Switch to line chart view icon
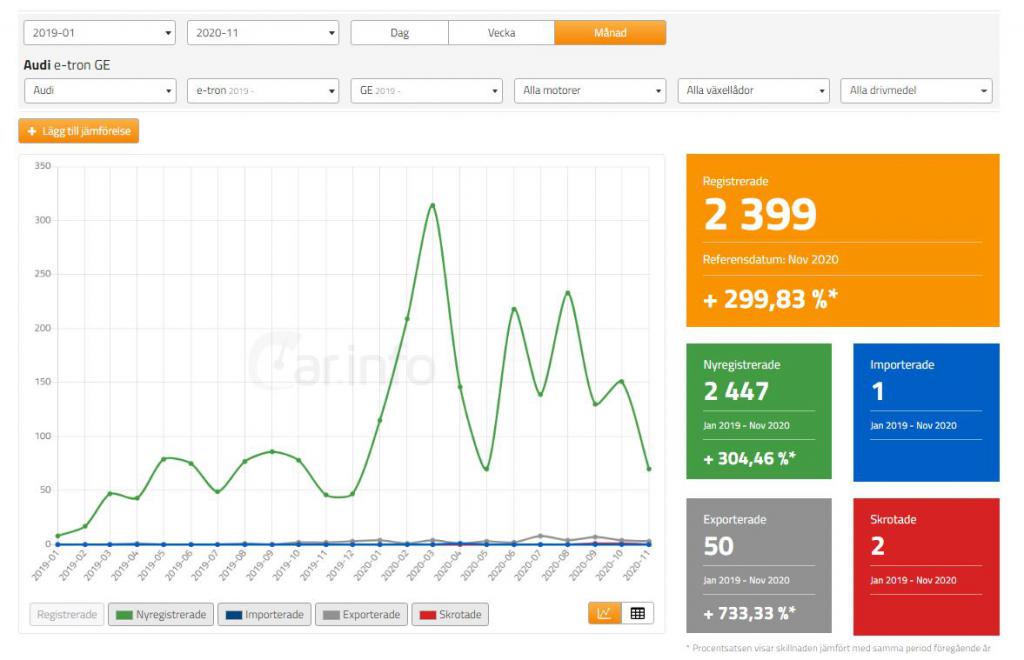 pyautogui.click(x=605, y=613)
